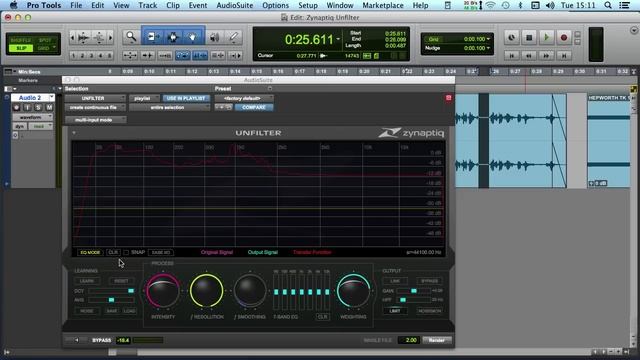Toggle Zoom Toggle button in toolbar

[130, 56]
